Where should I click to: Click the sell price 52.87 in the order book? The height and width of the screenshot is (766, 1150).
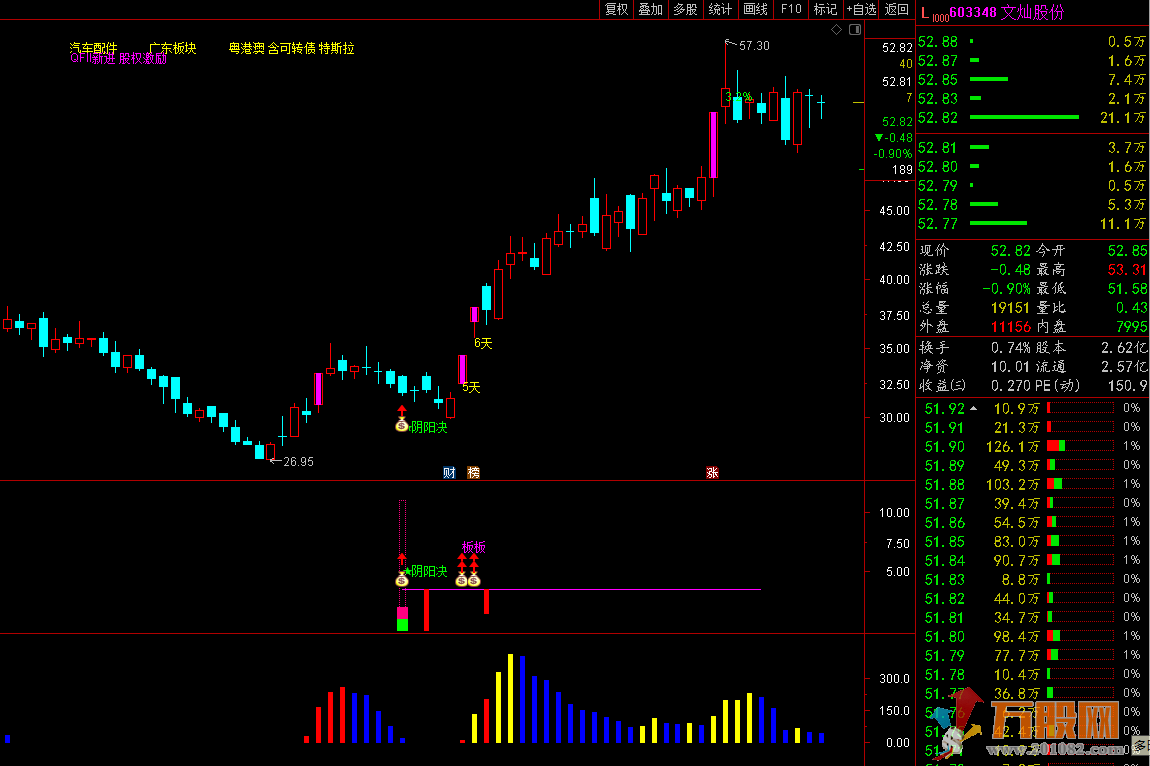coord(938,61)
